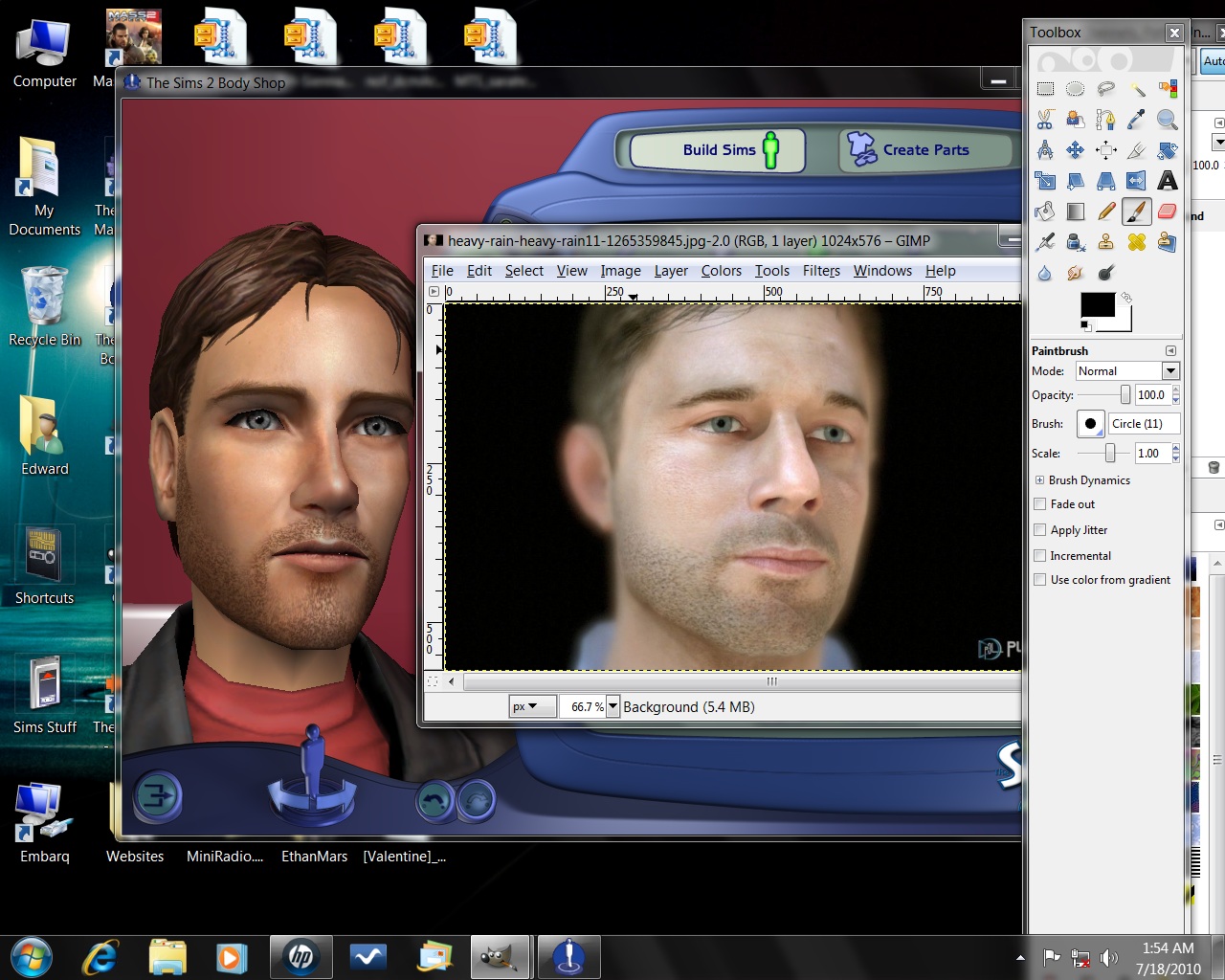
Task: Pick the Text tool
Action: [x=1167, y=181]
